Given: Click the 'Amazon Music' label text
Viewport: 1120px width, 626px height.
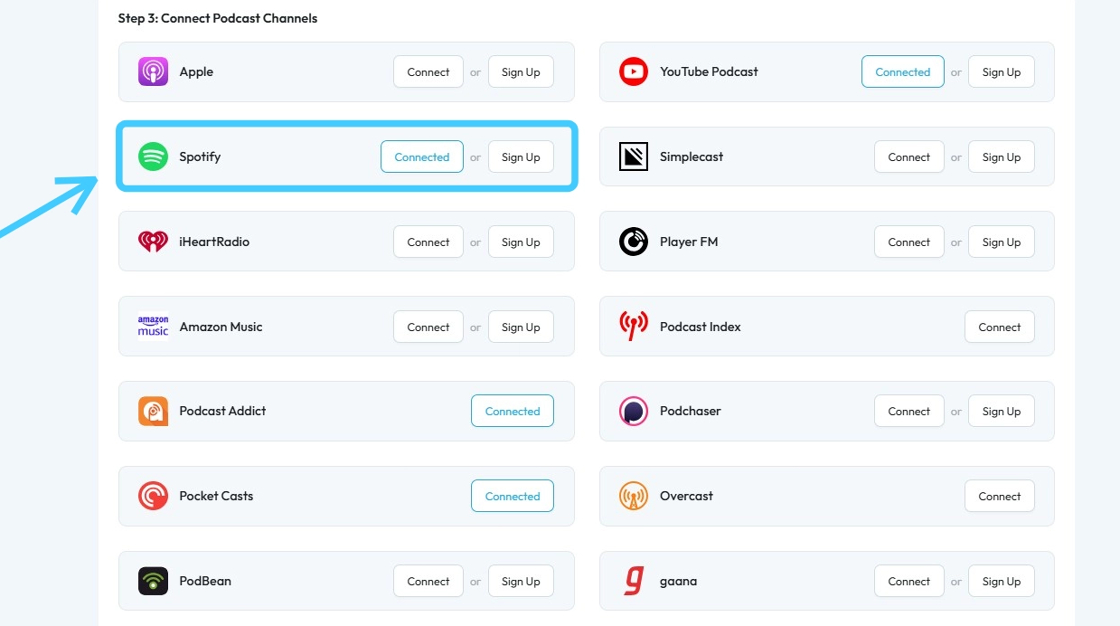Looking at the screenshot, I should click(x=221, y=327).
